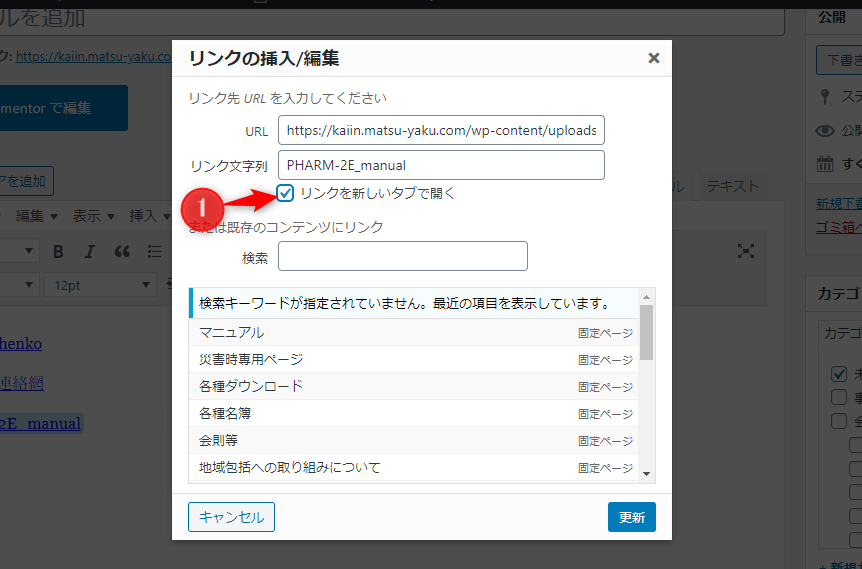The height and width of the screenshot is (569, 862).
Task: Toggle the first checked category checkbox
Action: click(840, 374)
